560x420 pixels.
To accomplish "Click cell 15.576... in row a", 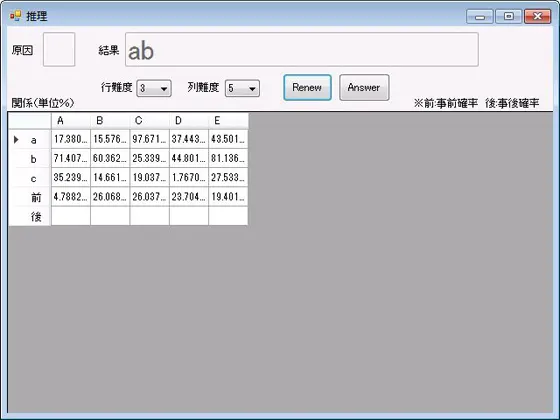I will [110, 139].
